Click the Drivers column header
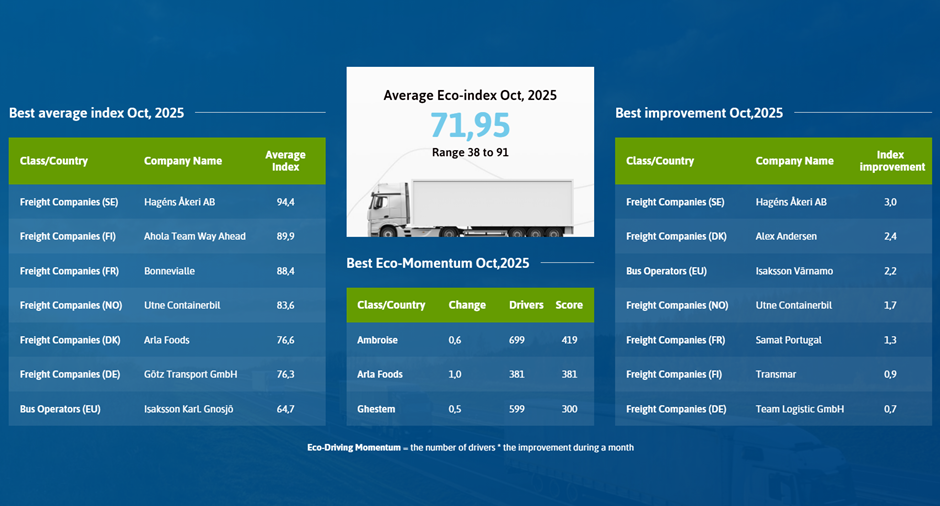The height and width of the screenshot is (506, 940). pyautogui.click(x=526, y=305)
